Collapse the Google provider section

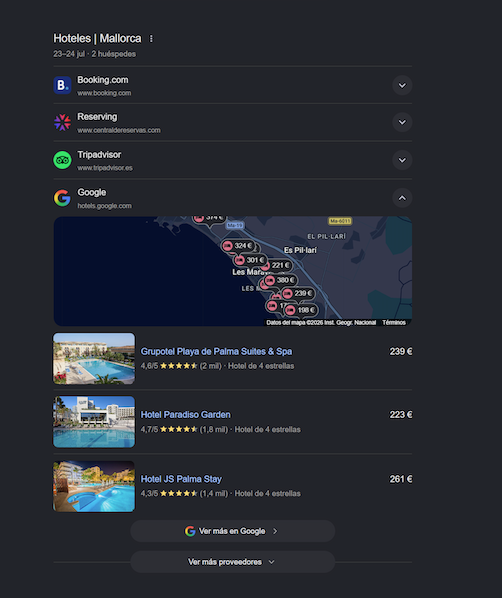(x=402, y=198)
